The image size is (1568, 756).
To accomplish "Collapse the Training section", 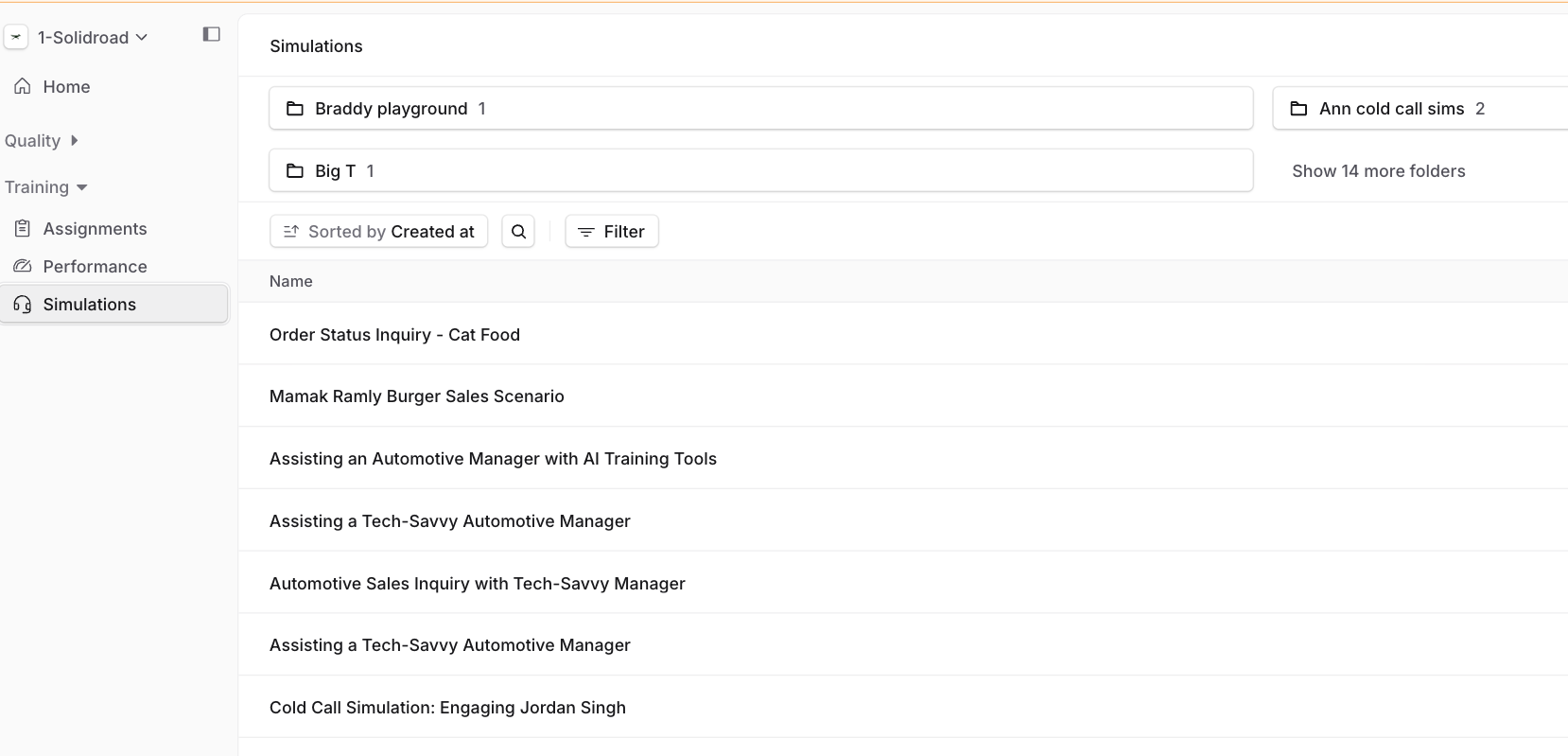I will [46, 187].
